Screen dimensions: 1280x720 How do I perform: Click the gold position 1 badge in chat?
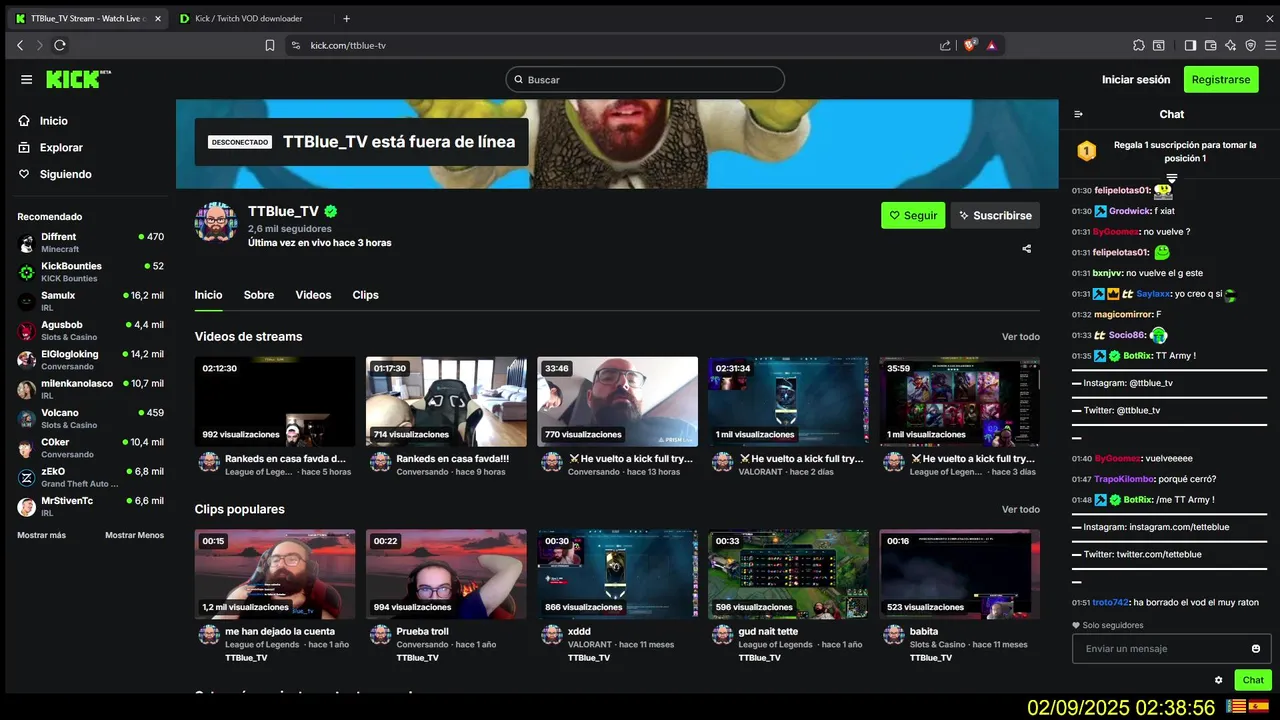tap(1087, 151)
